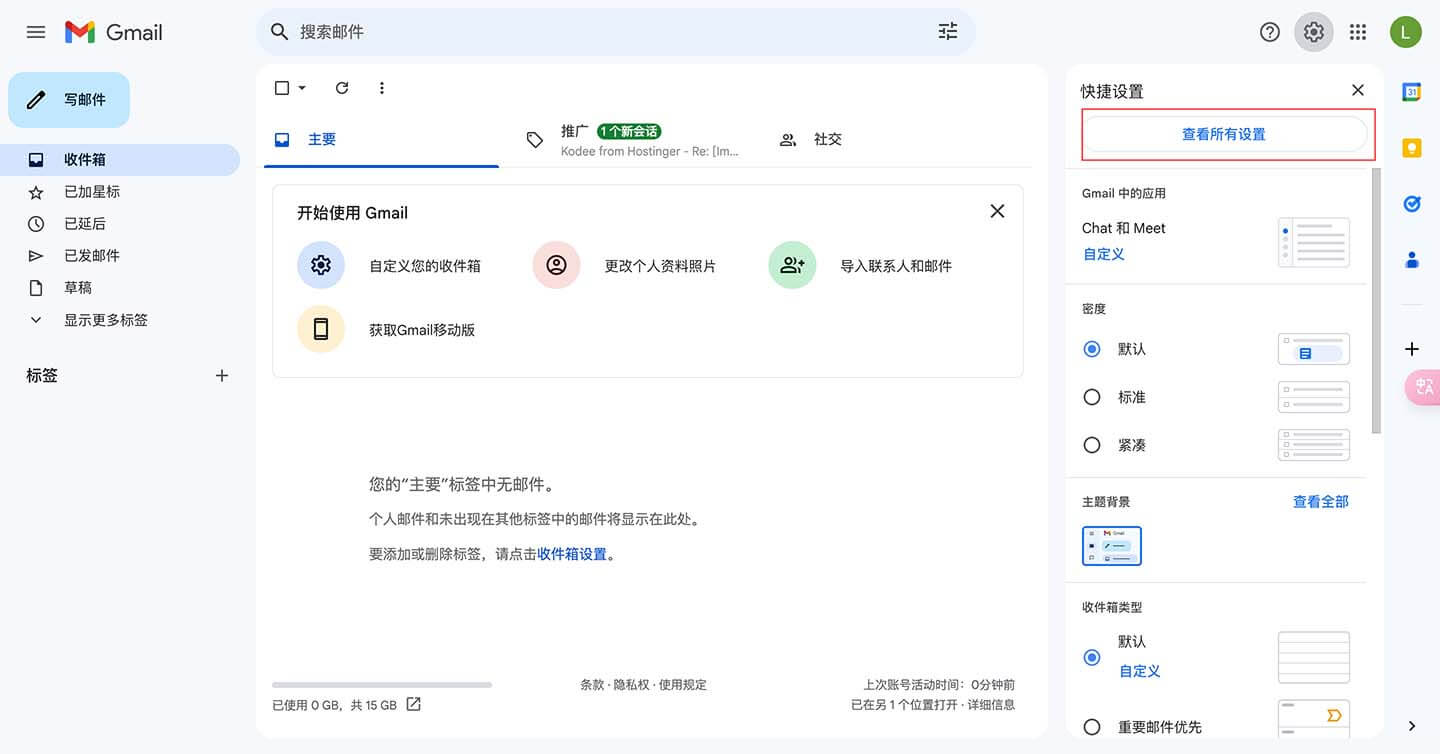Close the quick settings panel

click(1358, 90)
